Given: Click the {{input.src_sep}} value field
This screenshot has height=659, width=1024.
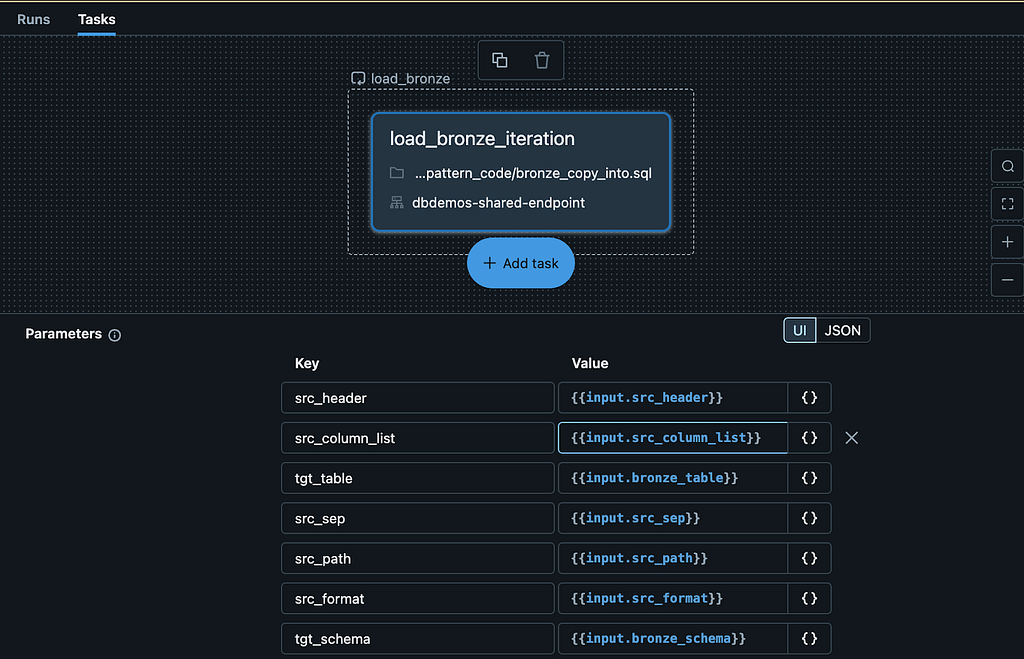Looking at the screenshot, I should (673, 518).
